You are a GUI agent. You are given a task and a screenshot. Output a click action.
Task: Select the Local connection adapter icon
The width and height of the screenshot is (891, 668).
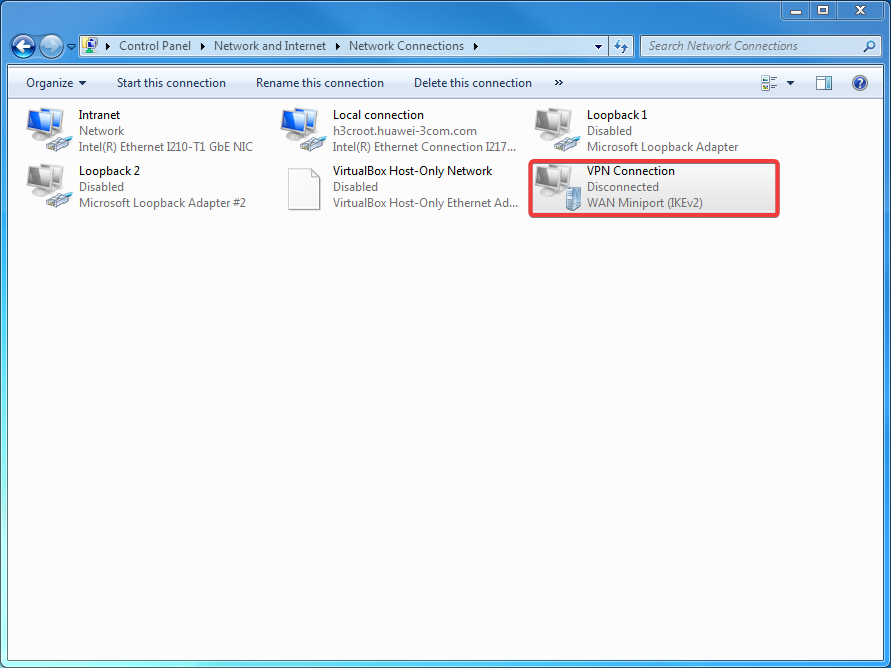pyautogui.click(x=303, y=130)
